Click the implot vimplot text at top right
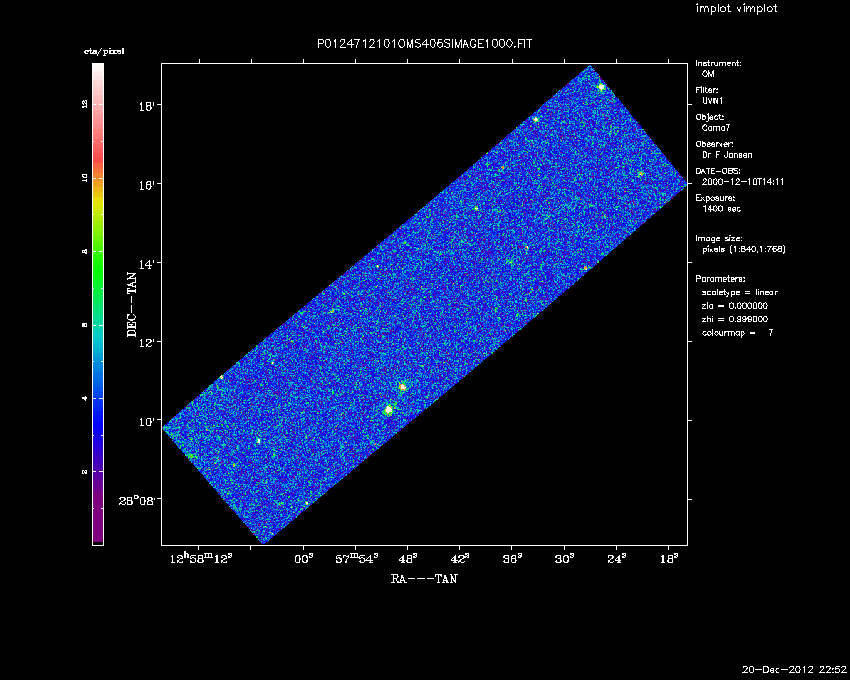Viewport: 850px width, 680px height. click(x=736, y=9)
